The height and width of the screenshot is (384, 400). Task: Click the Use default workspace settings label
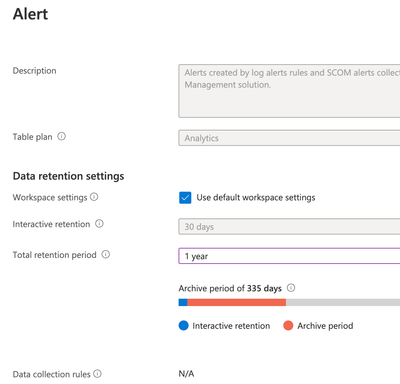pos(256,198)
